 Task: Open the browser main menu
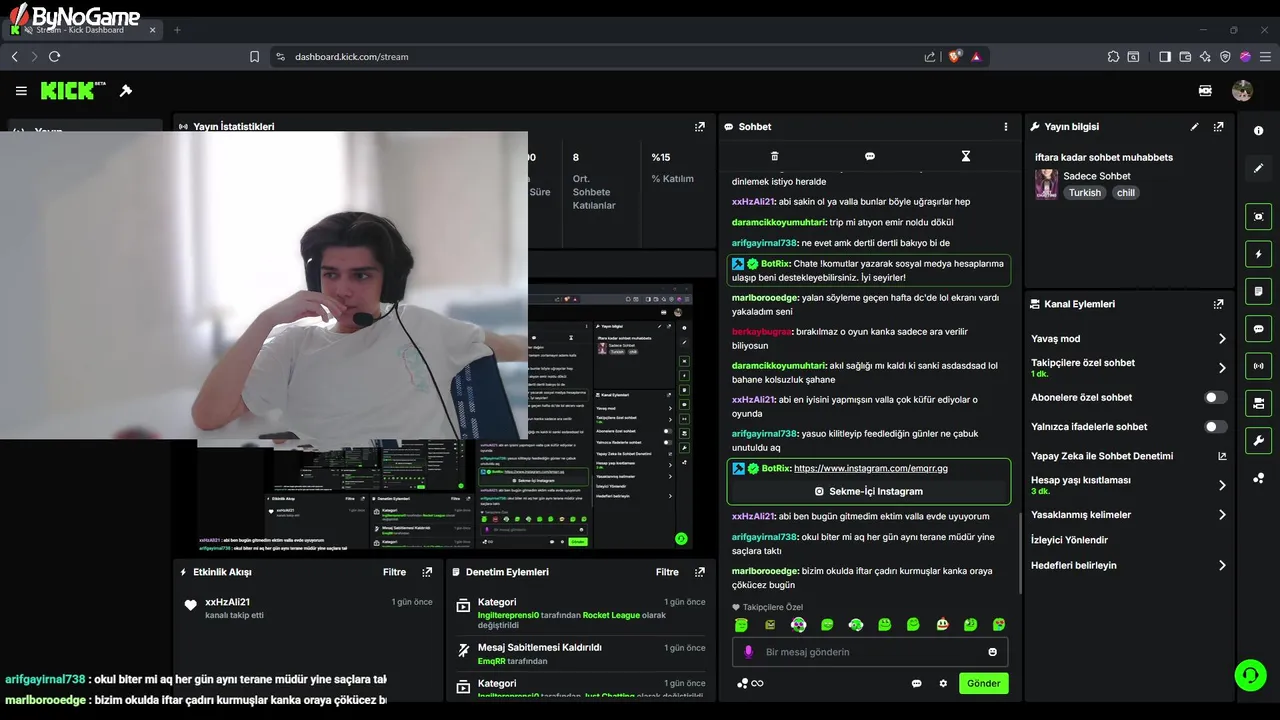click(x=1265, y=57)
